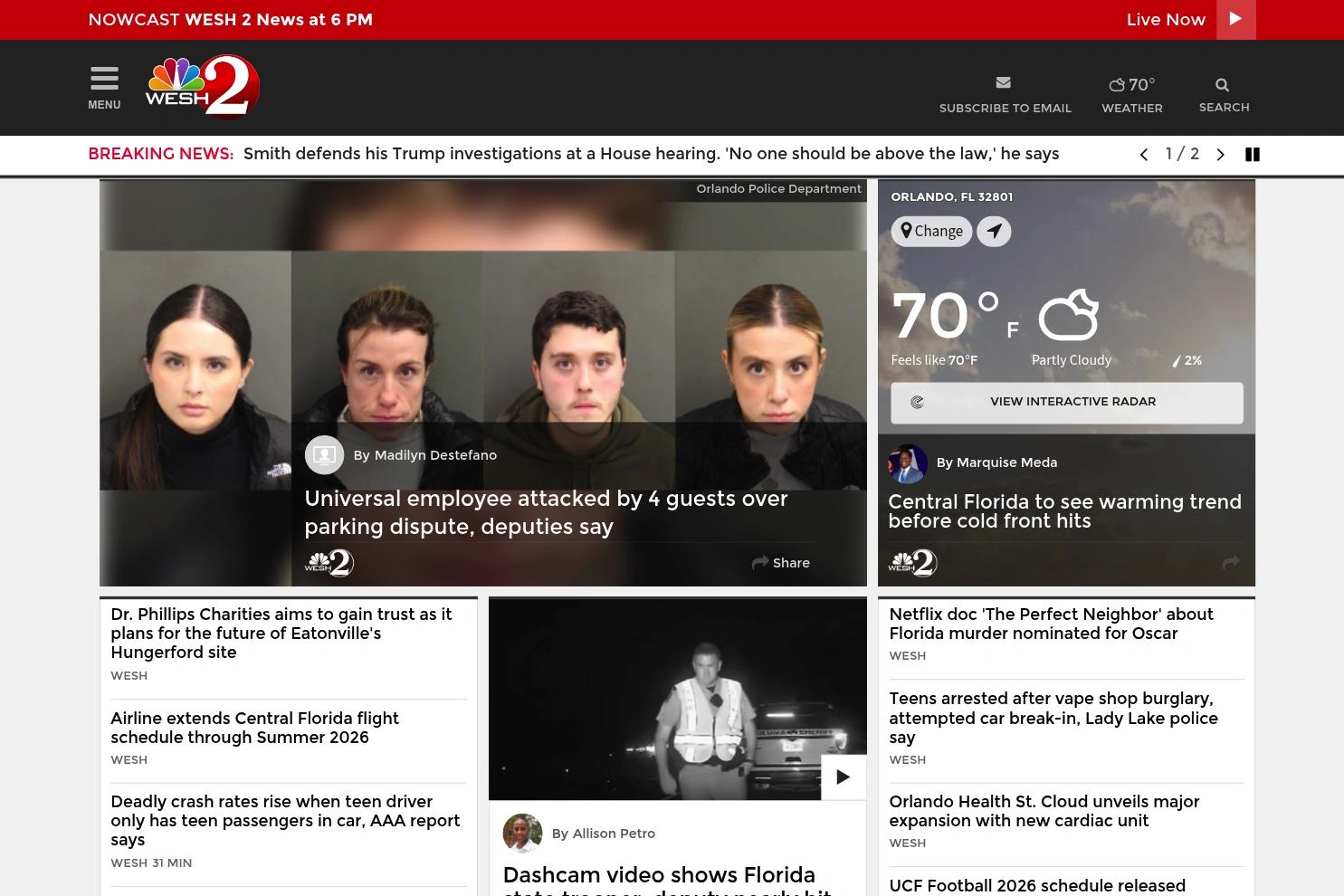The height and width of the screenshot is (896, 1344).
Task: Open Dashcam video shows Florida headline
Action: [667, 880]
